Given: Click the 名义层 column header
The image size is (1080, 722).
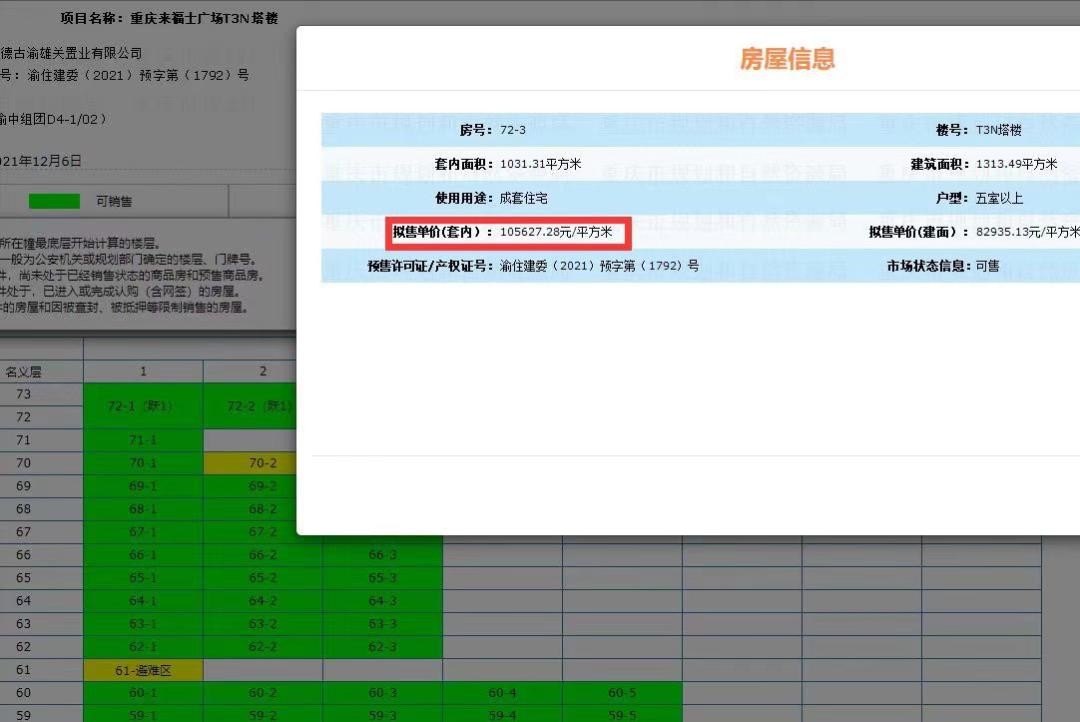Looking at the screenshot, I should pos(24,372).
